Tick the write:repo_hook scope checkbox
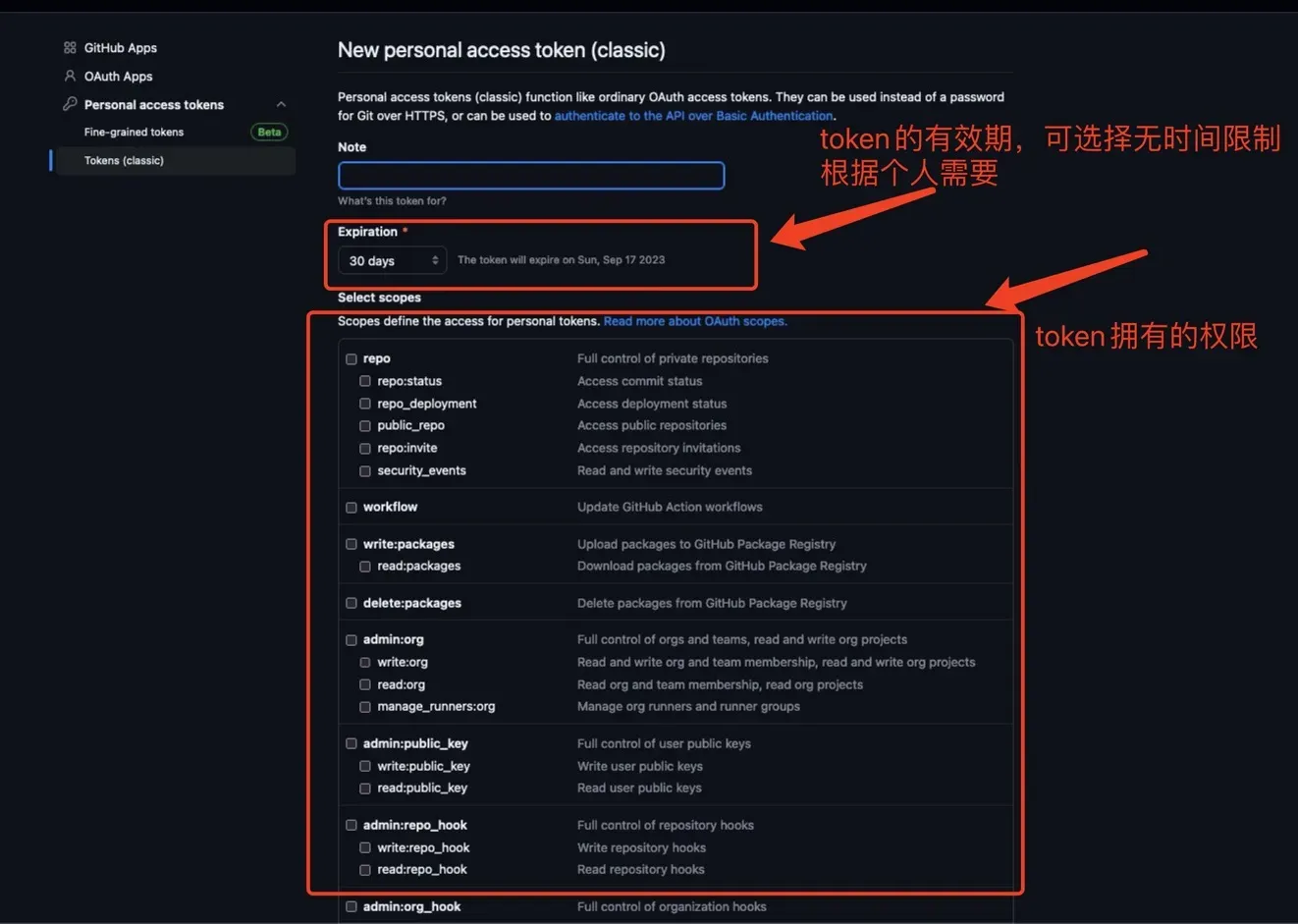The image size is (1298, 924). tap(365, 847)
